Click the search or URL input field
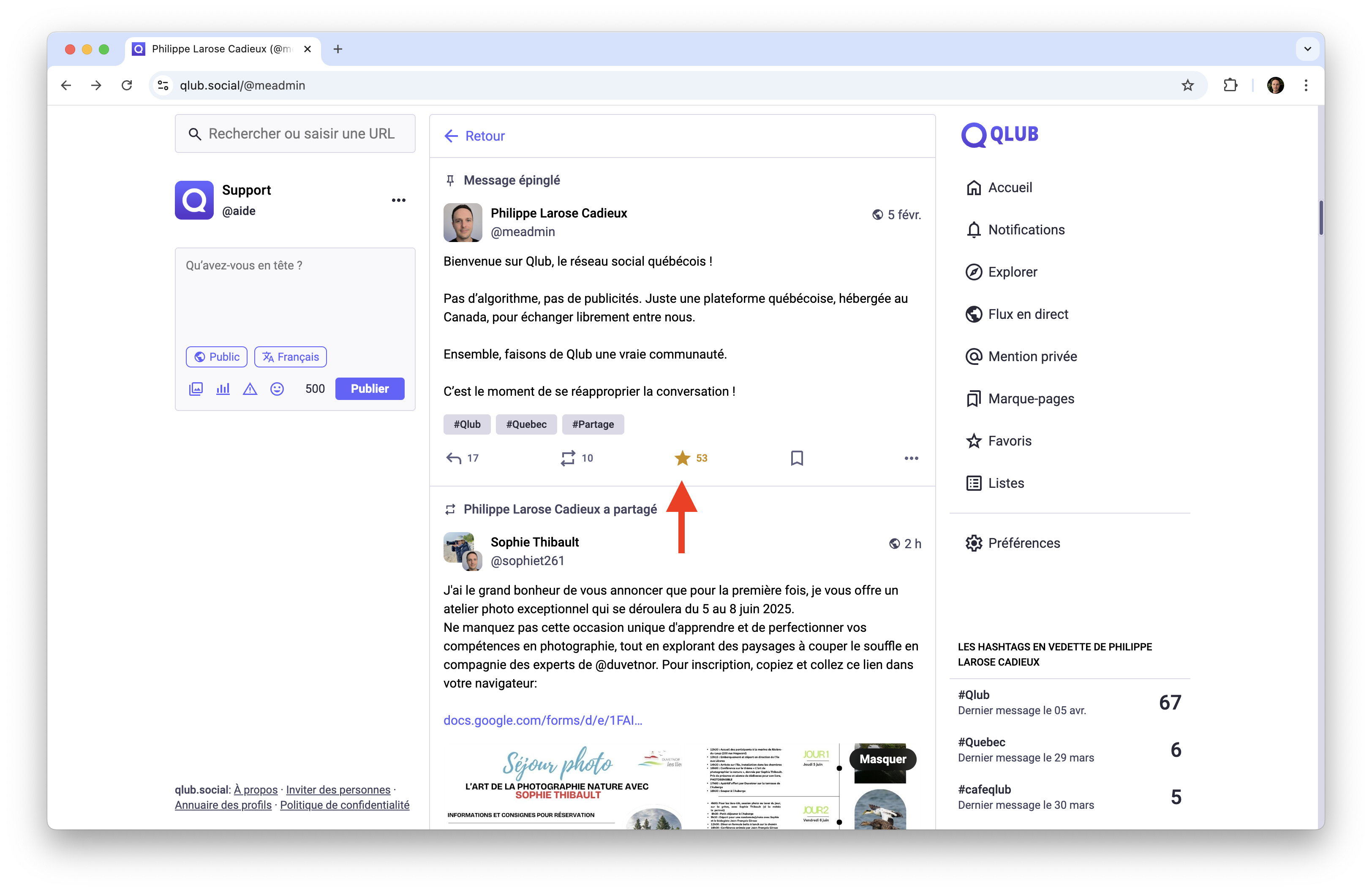The image size is (1372, 892). (x=294, y=134)
